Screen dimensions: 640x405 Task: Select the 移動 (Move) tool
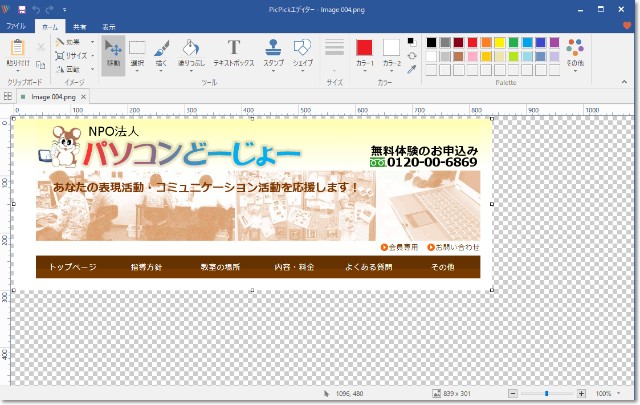click(113, 53)
